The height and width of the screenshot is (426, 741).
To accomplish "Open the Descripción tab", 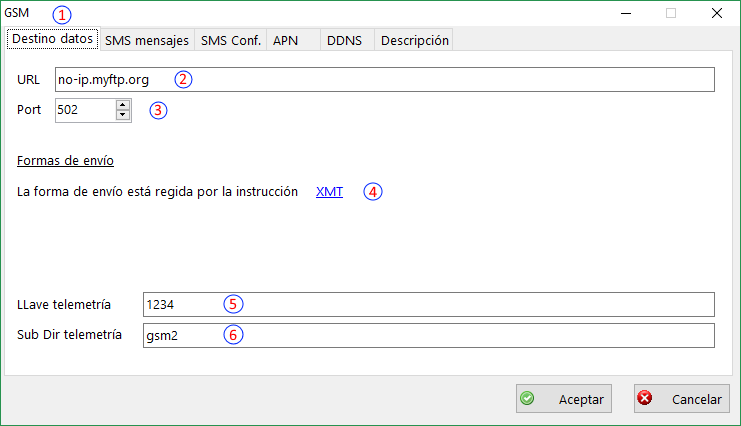I will point(414,40).
